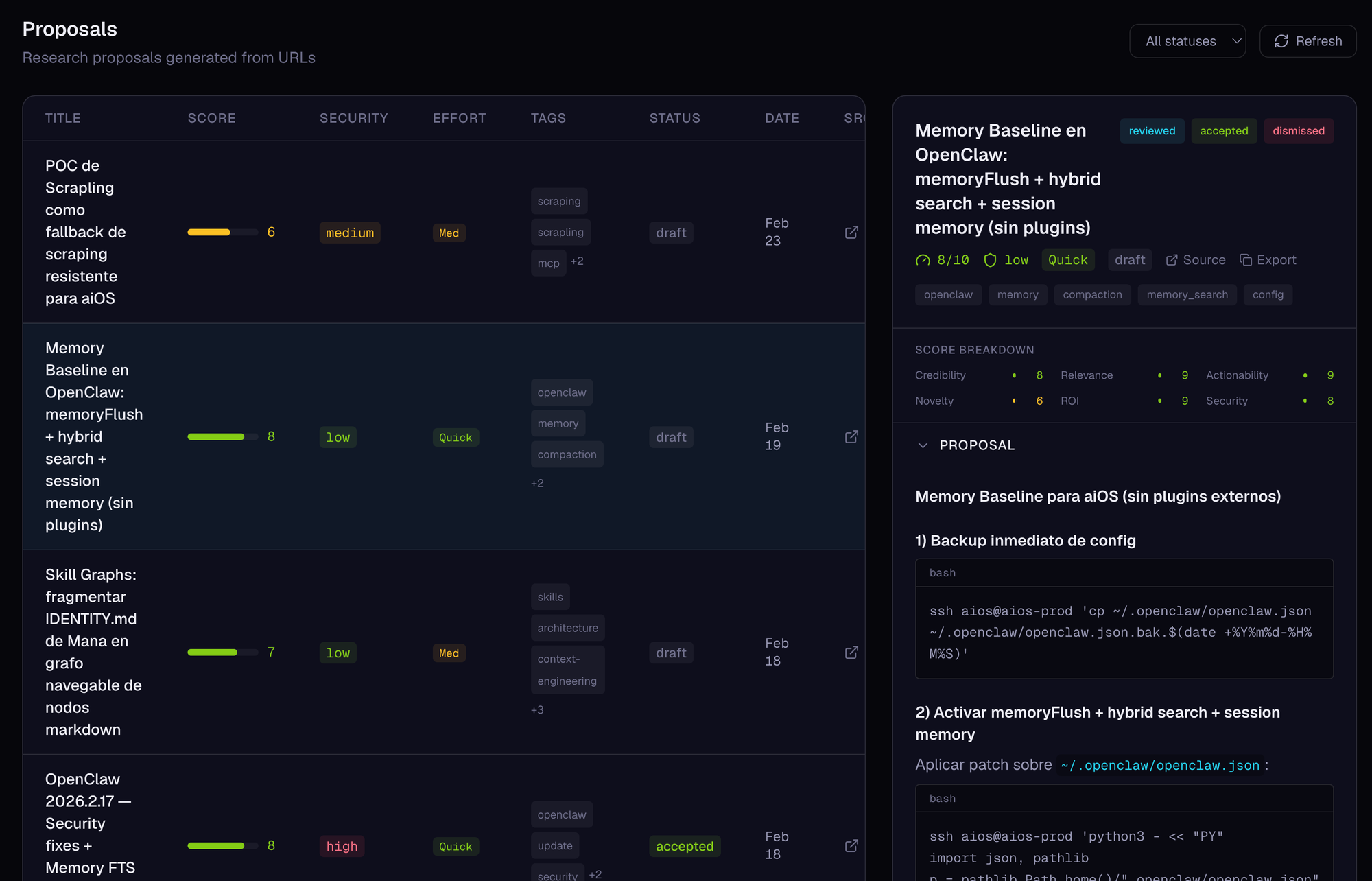This screenshot has height=881, width=1372.
Task: Click the Refresh icon button
Action: pyautogui.click(x=1281, y=41)
